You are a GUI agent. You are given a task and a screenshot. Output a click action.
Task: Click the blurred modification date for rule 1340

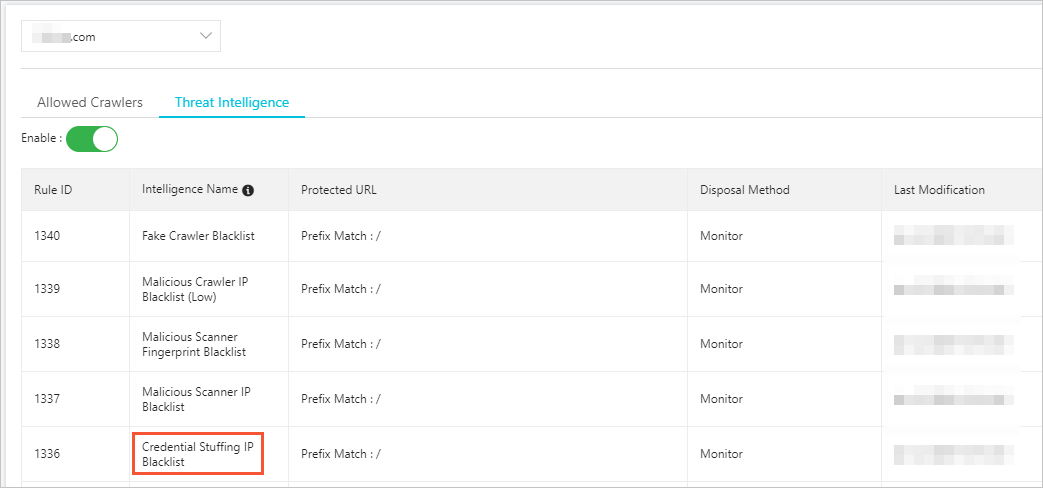click(953, 236)
